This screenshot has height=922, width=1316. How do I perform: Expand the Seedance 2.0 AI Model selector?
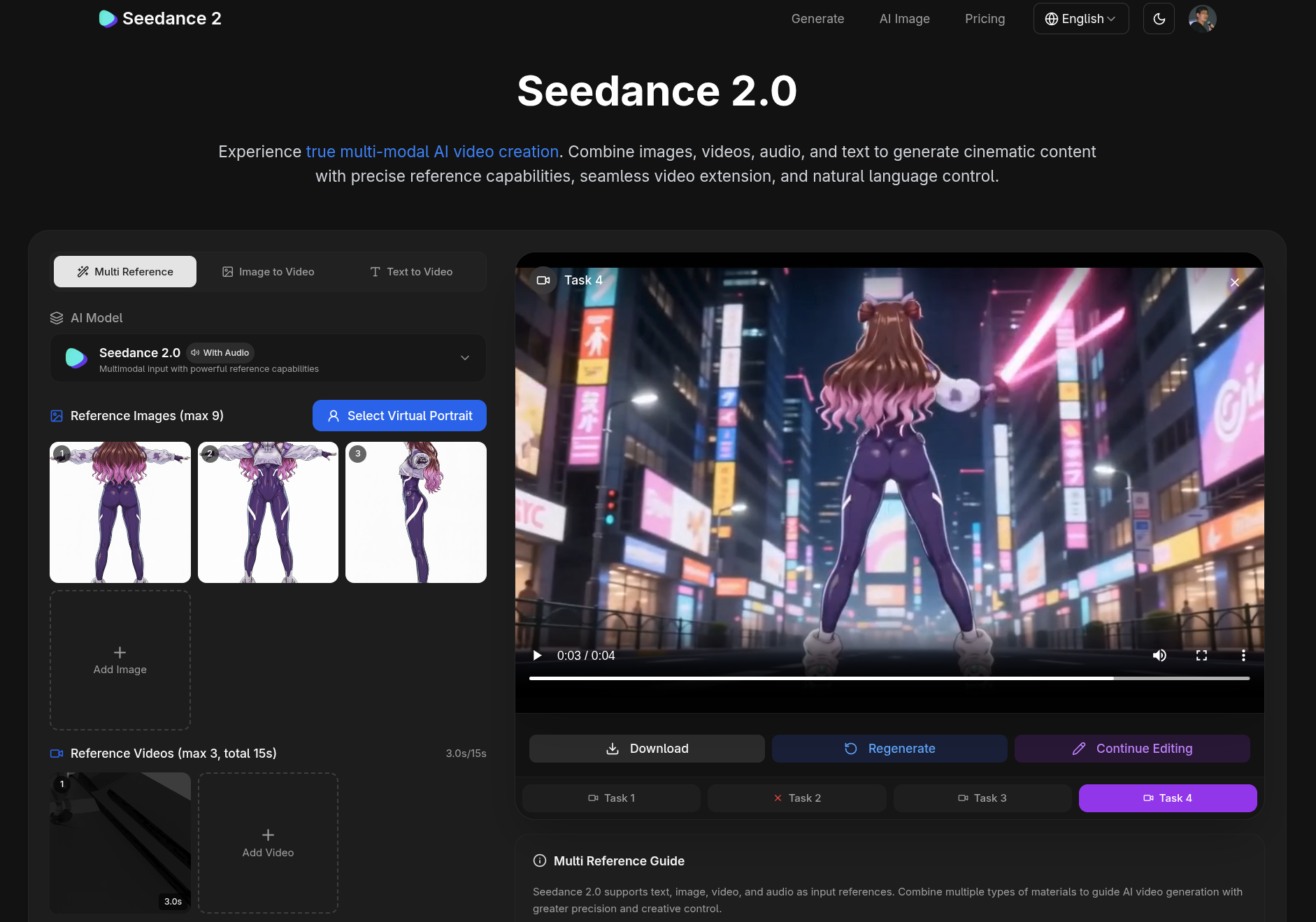point(465,358)
